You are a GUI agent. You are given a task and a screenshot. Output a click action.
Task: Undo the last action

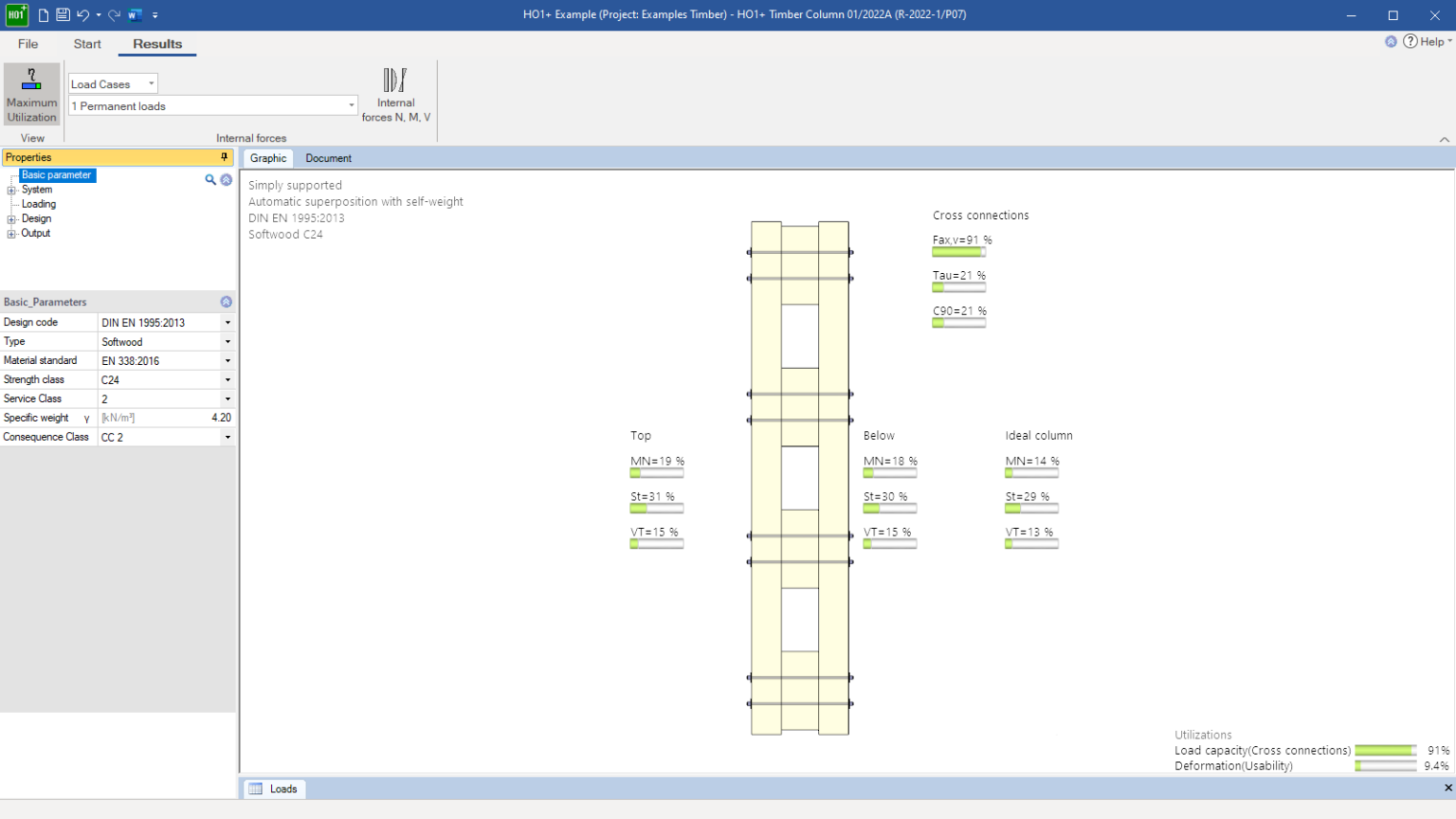pyautogui.click(x=83, y=14)
